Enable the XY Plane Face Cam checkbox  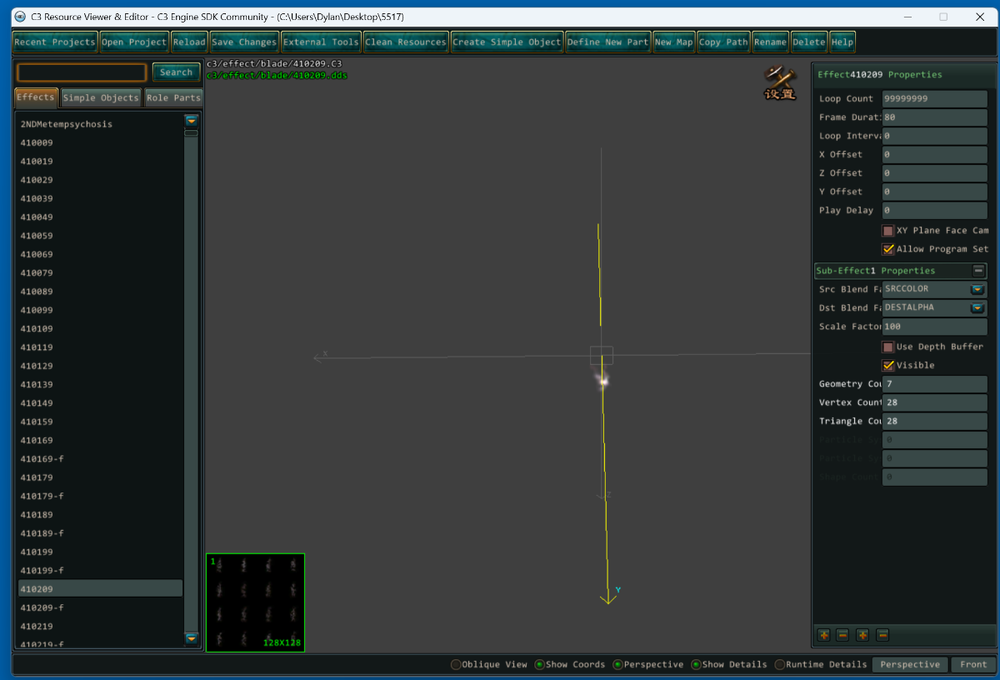[888, 231]
